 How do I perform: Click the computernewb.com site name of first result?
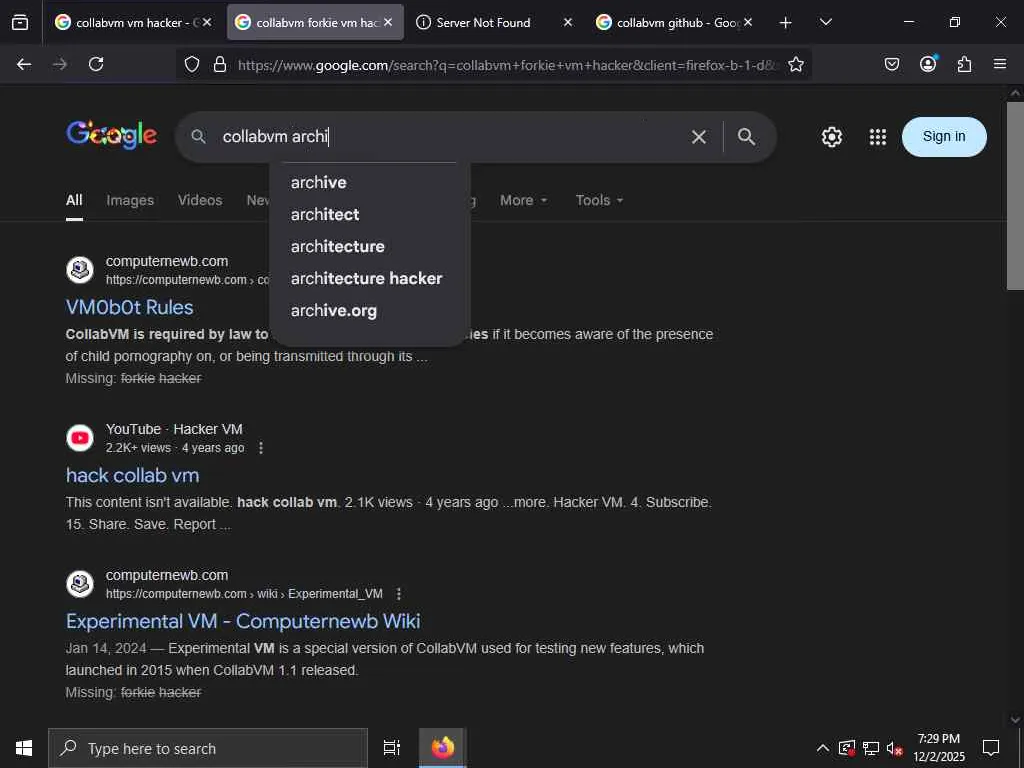click(167, 261)
